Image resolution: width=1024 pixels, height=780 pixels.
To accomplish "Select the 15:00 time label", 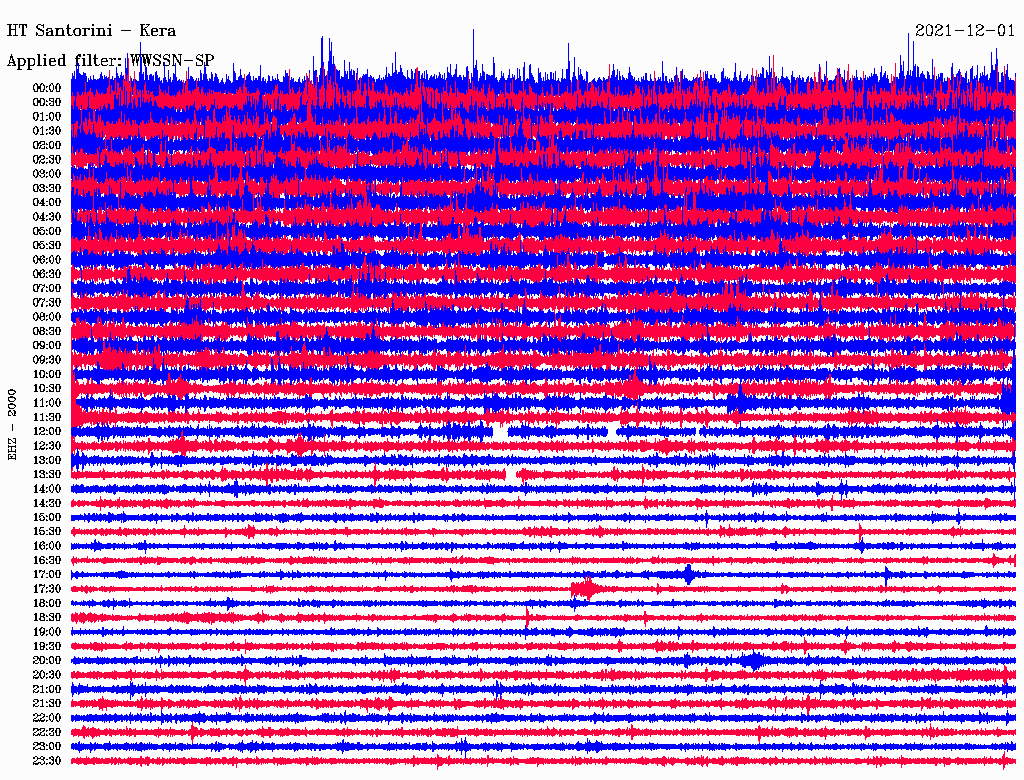I will [x=47, y=517].
